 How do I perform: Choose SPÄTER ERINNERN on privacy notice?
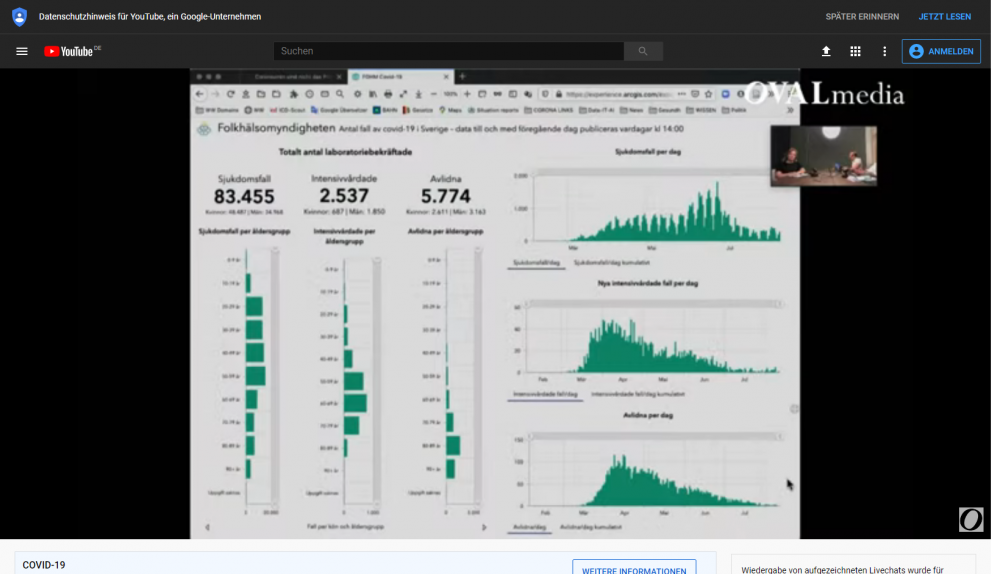coord(862,17)
